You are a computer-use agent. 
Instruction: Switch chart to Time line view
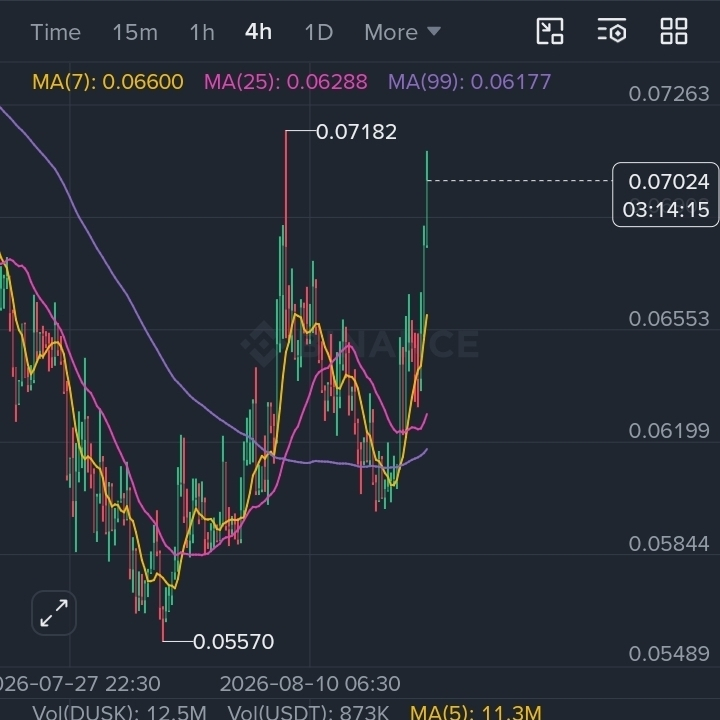(56, 32)
